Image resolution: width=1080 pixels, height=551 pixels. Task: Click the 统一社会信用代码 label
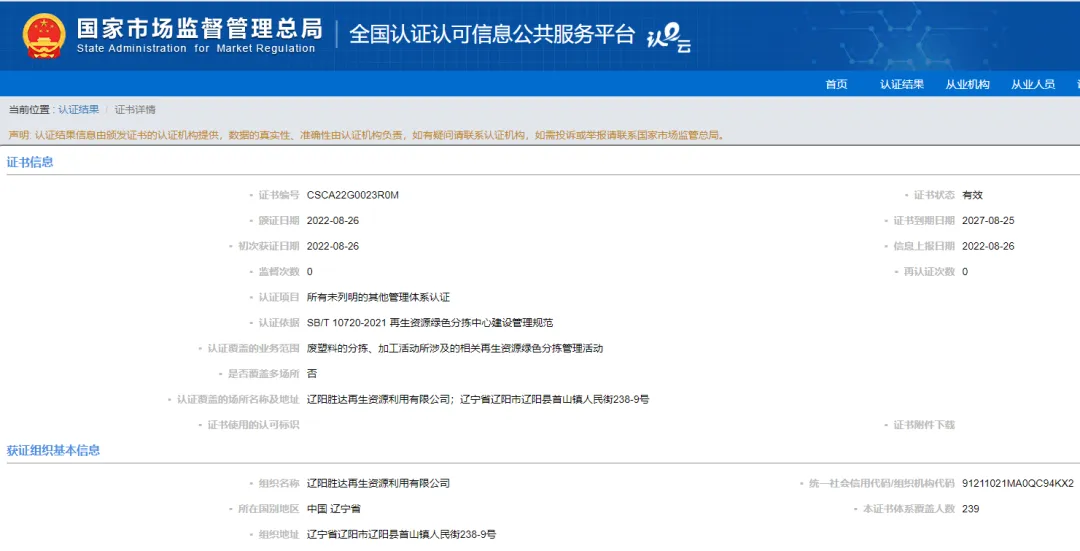(881, 484)
